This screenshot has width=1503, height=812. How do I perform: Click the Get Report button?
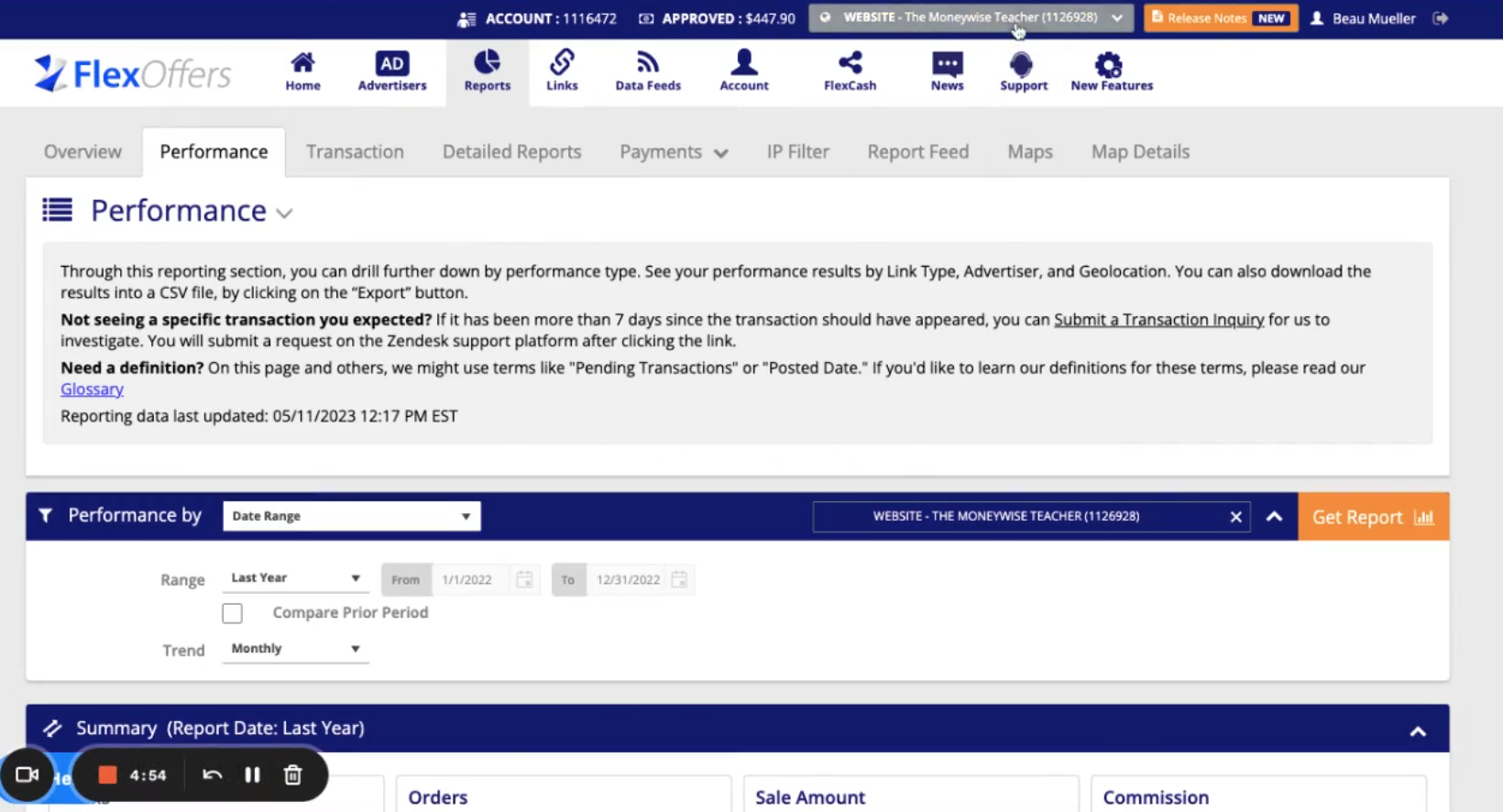click(x=1373, y=517)
